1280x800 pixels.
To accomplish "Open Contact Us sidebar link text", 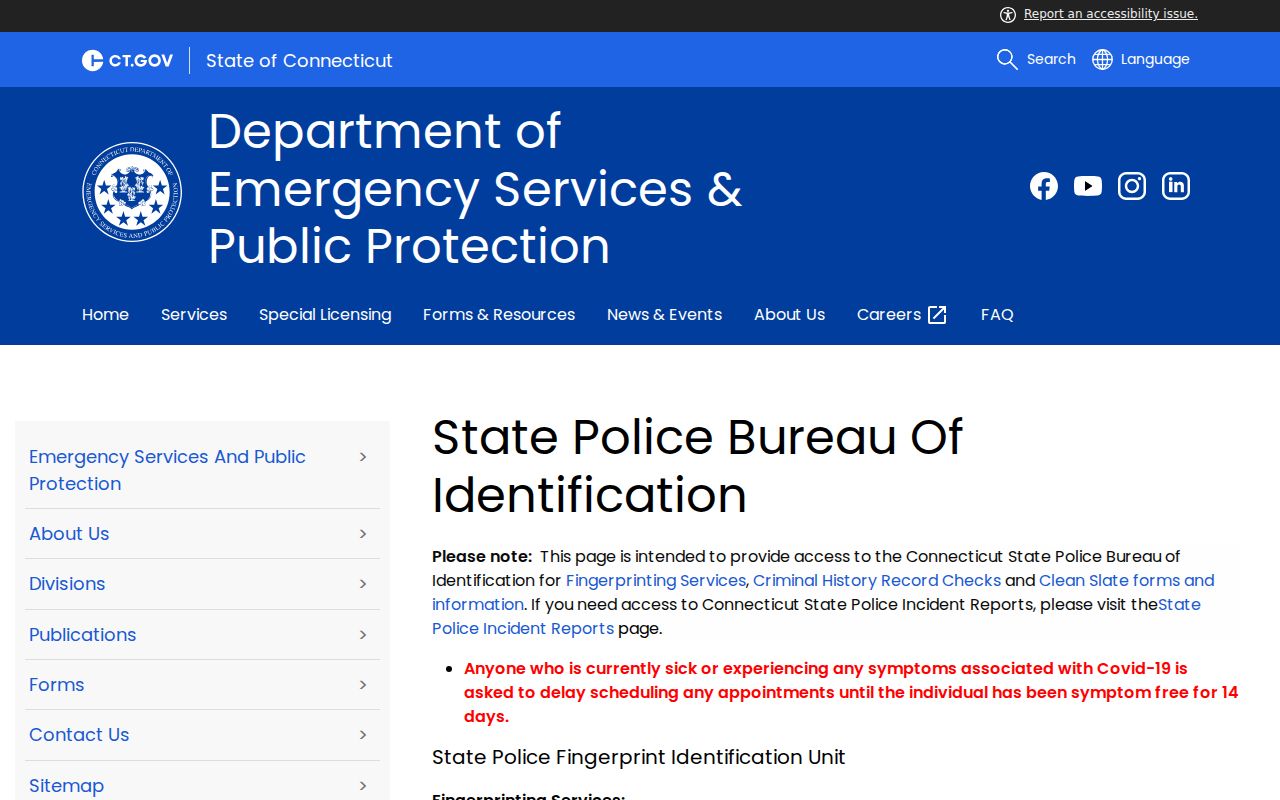I will pyautogui.click(x=79, y=735).
